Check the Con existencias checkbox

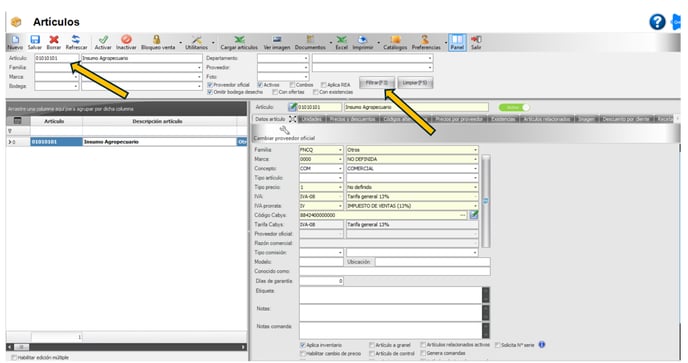(x=315, y=92)
